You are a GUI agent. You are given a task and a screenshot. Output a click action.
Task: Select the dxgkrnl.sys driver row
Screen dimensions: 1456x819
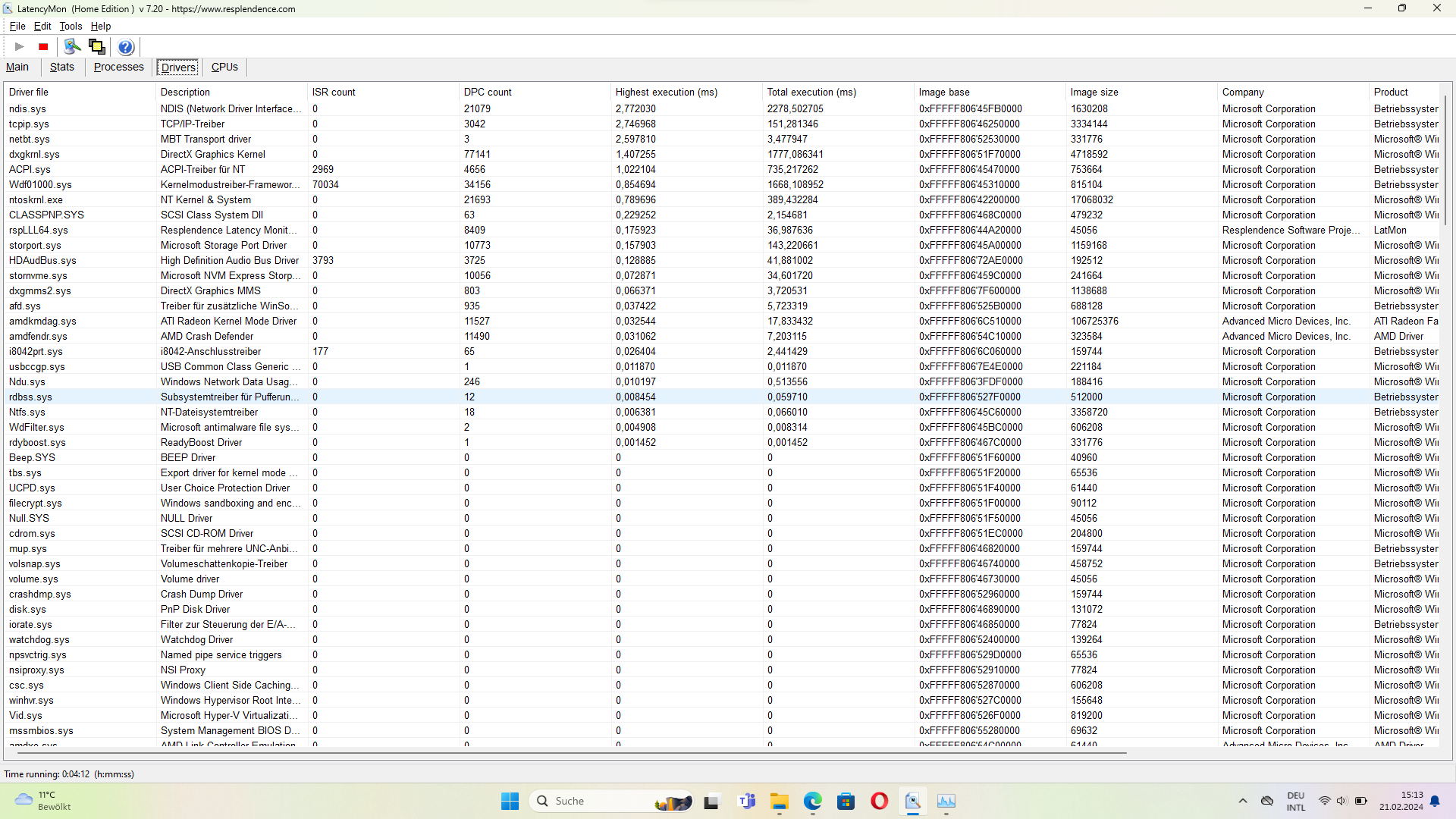[34, 154]
